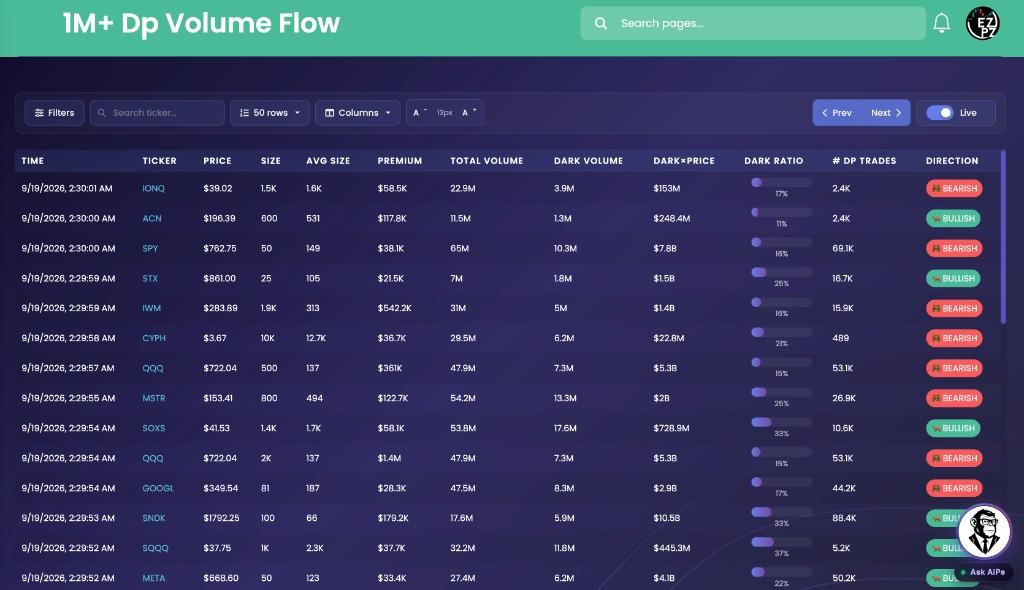Open the ACN ticker link
Viewport: 1024px width, 590px height.
[152, 218]
